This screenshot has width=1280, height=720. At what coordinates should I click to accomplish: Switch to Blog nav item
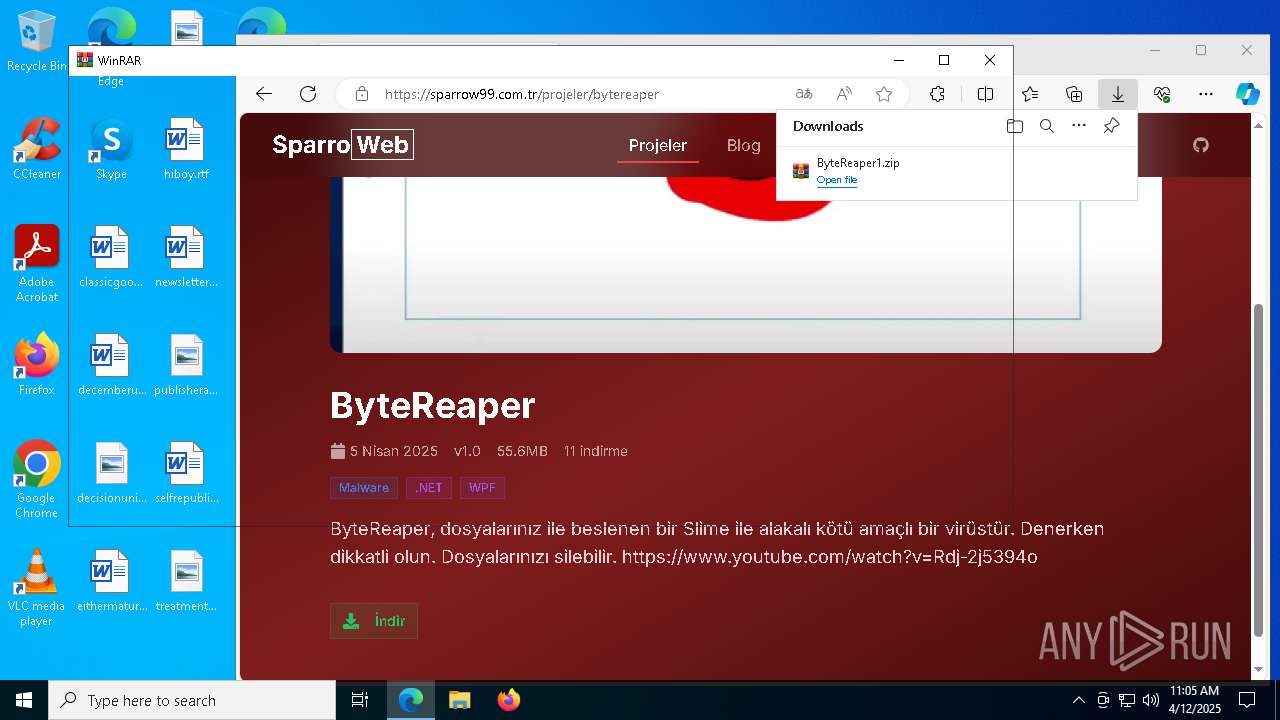743,145
